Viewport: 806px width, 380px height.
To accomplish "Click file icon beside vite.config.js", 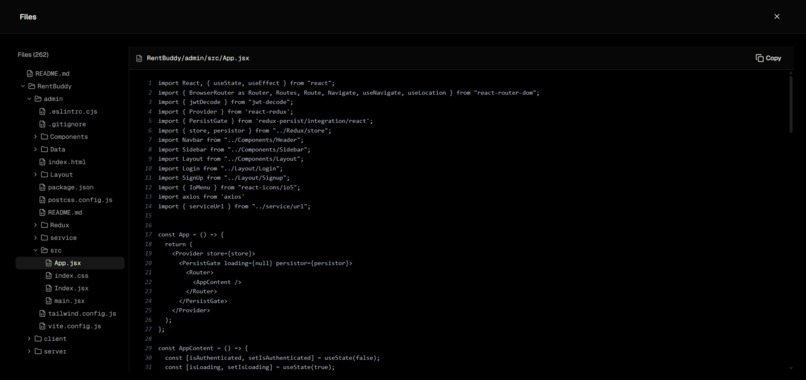I will click(42, 326).
